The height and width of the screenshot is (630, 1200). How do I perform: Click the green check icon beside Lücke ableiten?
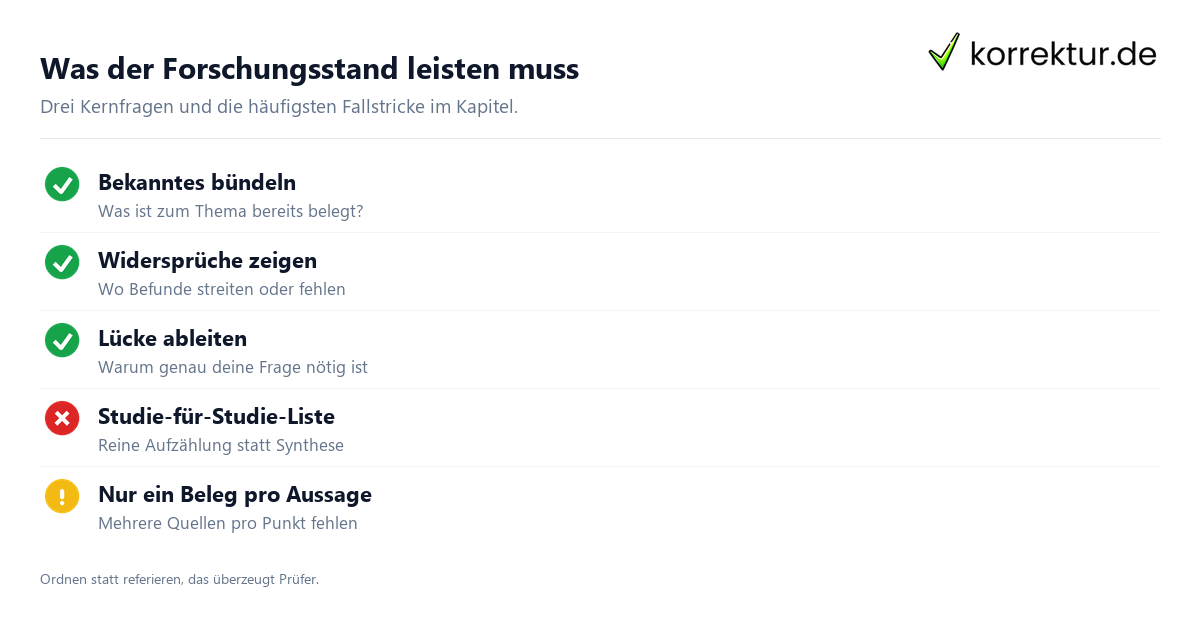[62, 340]
